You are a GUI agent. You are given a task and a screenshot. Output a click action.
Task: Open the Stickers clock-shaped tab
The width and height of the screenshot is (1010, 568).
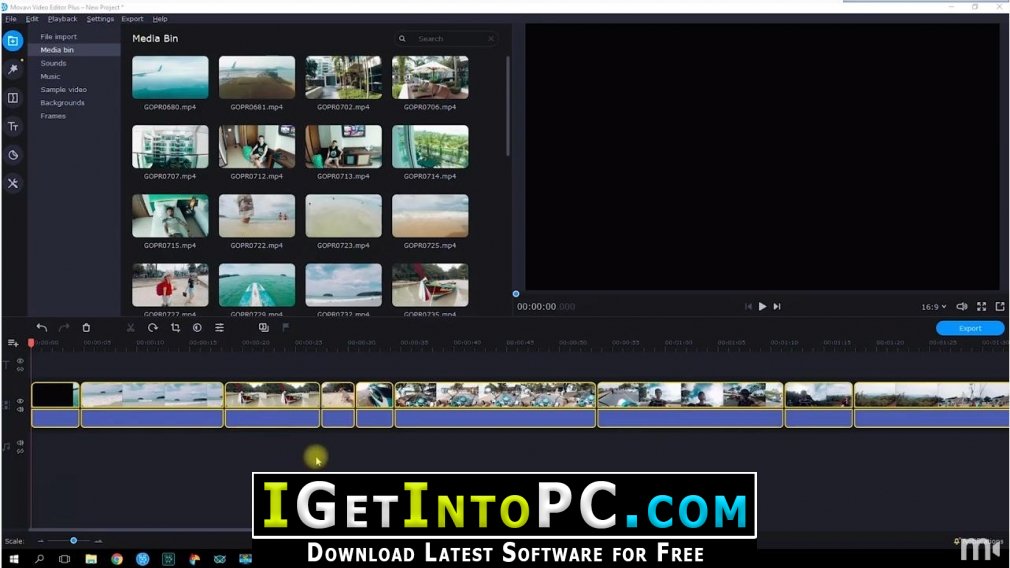click(x=13, y=155)
